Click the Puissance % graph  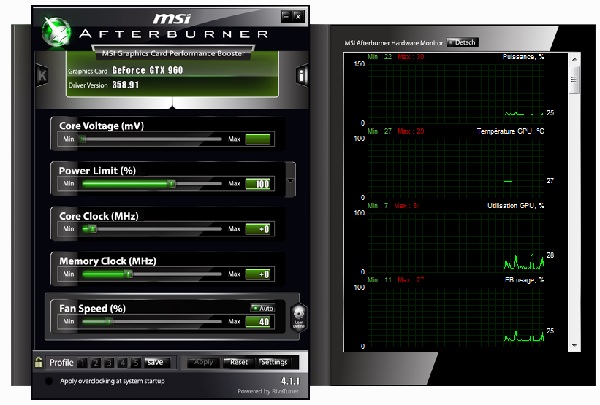coord(456,93)
